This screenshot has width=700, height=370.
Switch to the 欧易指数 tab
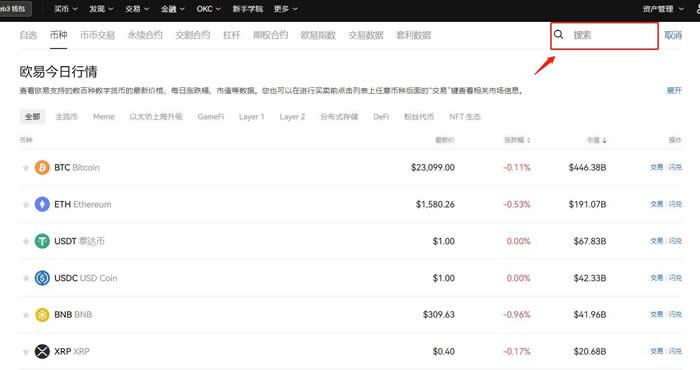point(318,35)
